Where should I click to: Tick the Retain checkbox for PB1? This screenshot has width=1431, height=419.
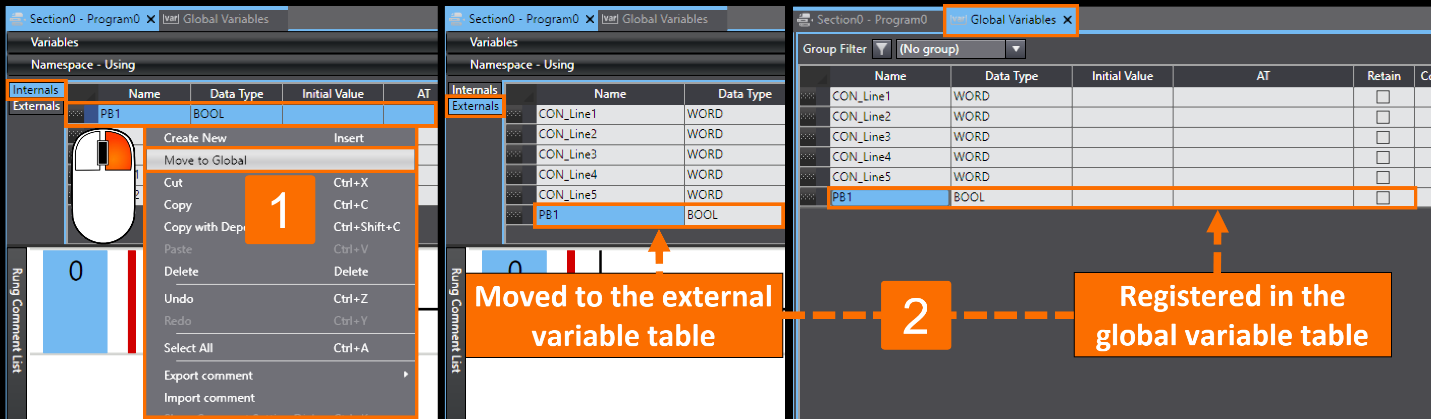pos(1383,197)
